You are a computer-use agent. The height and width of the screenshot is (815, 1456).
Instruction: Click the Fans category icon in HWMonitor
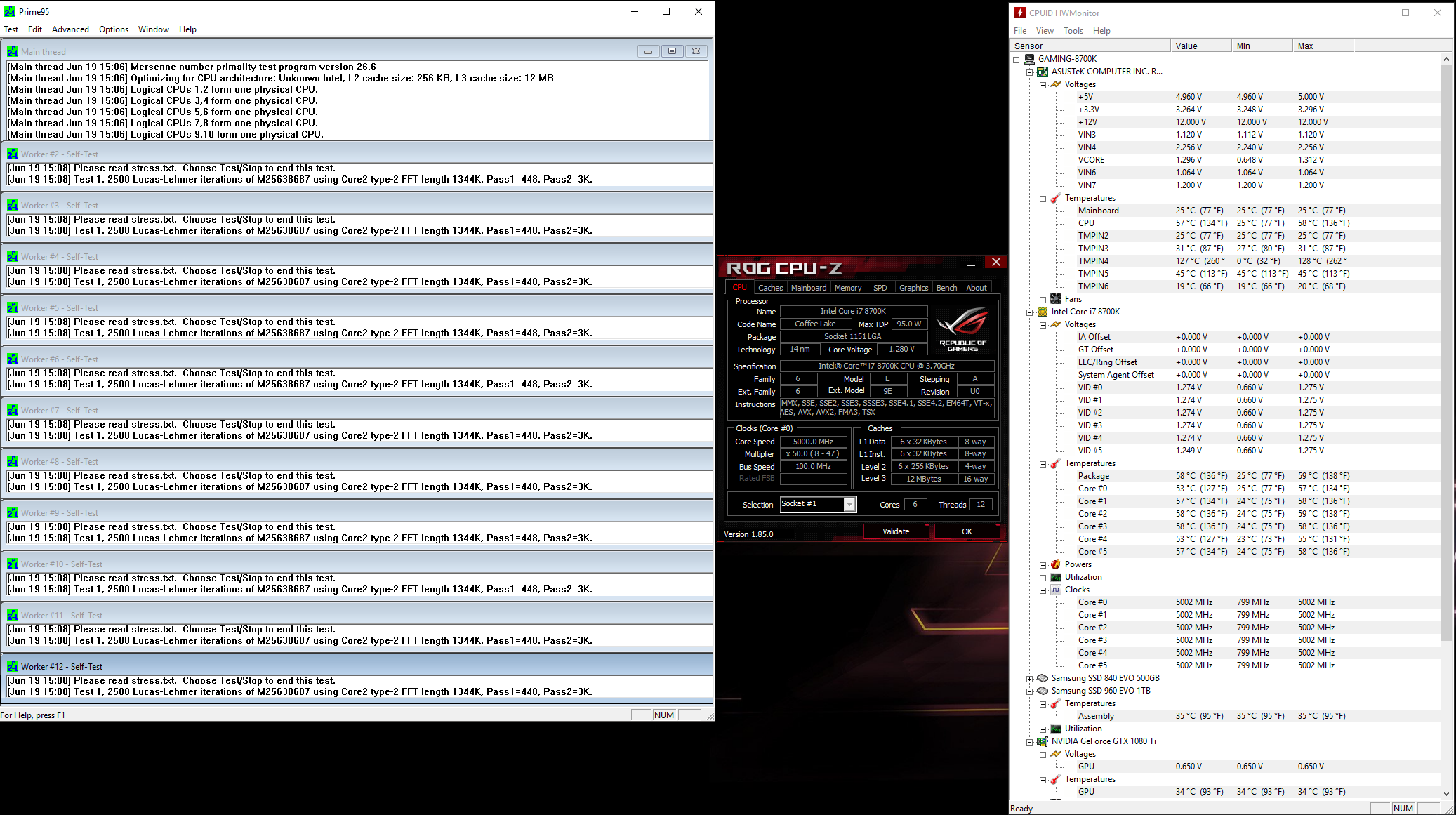(x=1056, y=299)
